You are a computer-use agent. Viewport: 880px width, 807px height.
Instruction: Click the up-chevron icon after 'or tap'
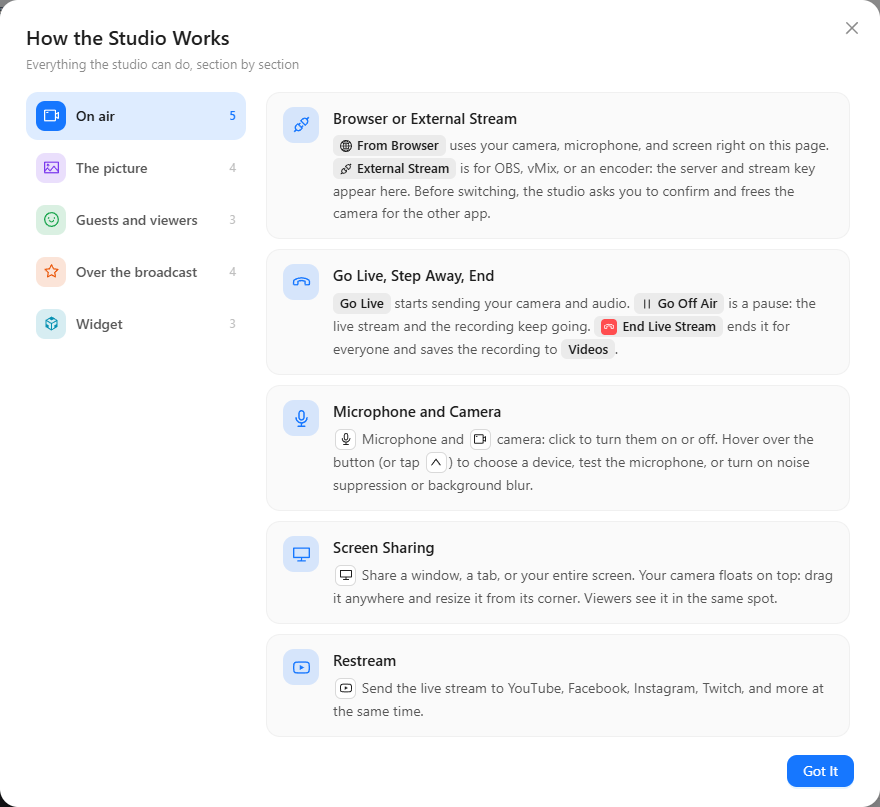(436, 462)
